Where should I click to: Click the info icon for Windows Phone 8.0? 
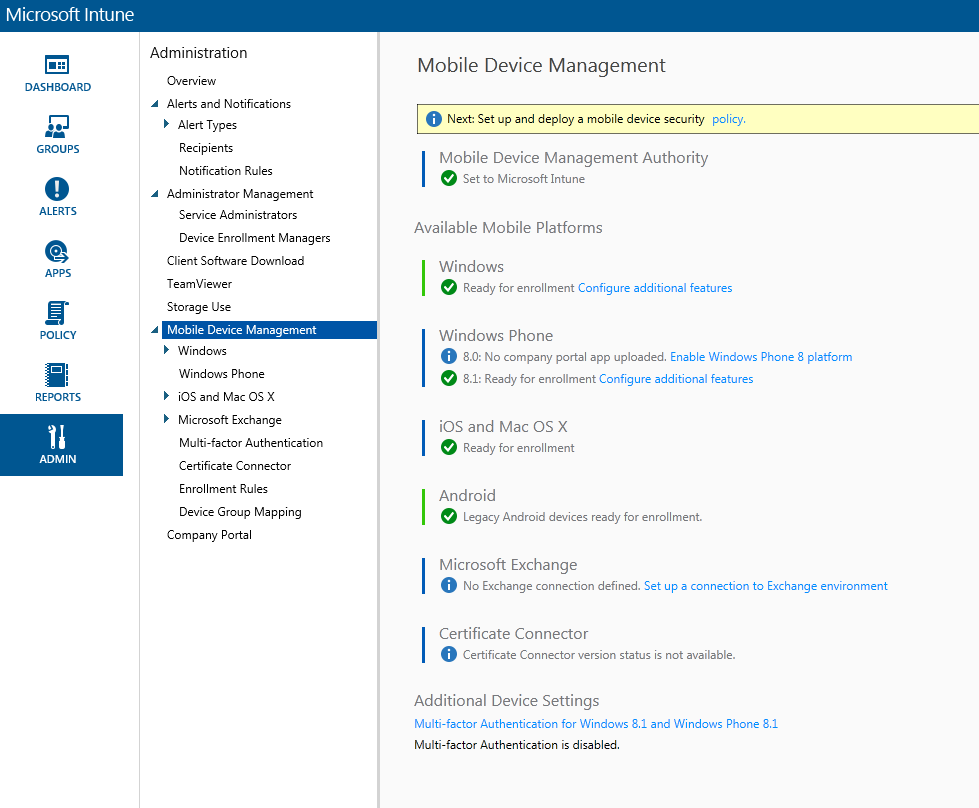[x=449, y=356]
